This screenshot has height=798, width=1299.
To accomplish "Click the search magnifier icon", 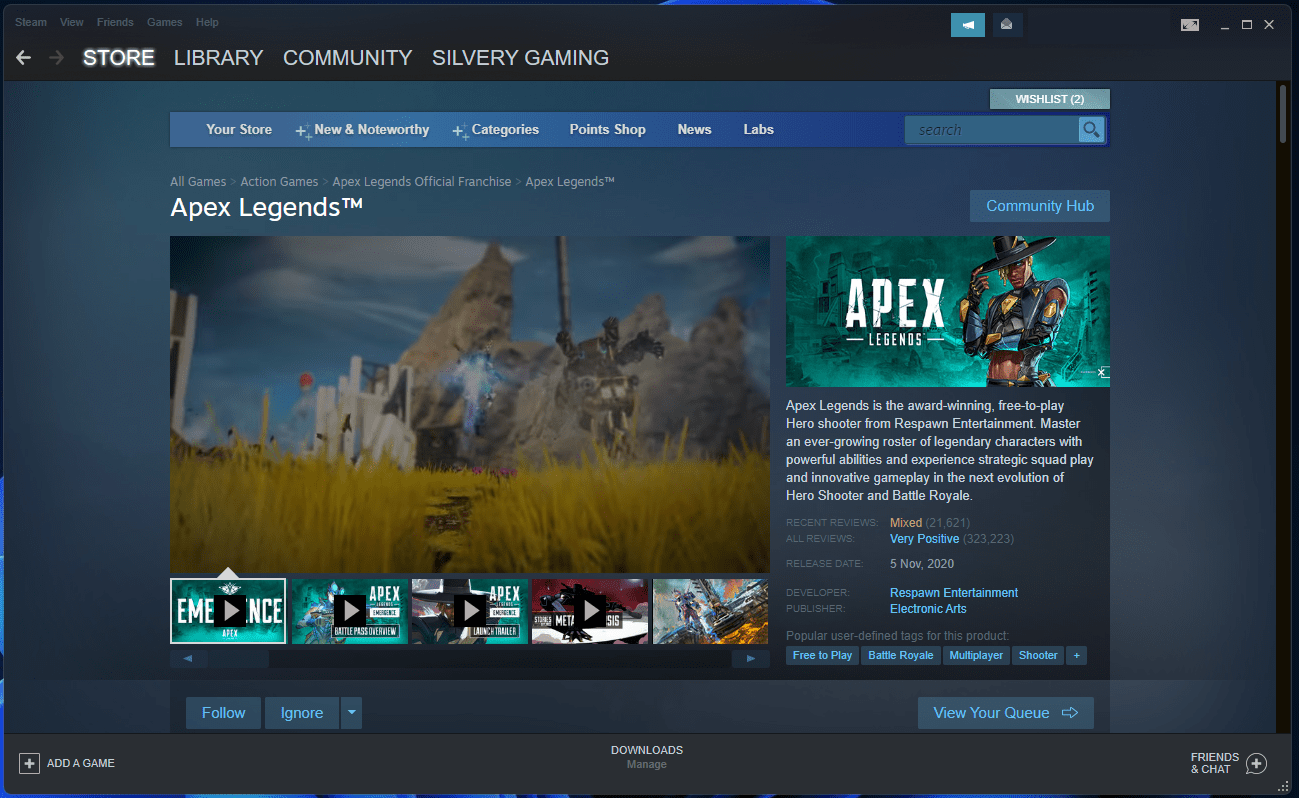I will click(x=1091, y=130).
